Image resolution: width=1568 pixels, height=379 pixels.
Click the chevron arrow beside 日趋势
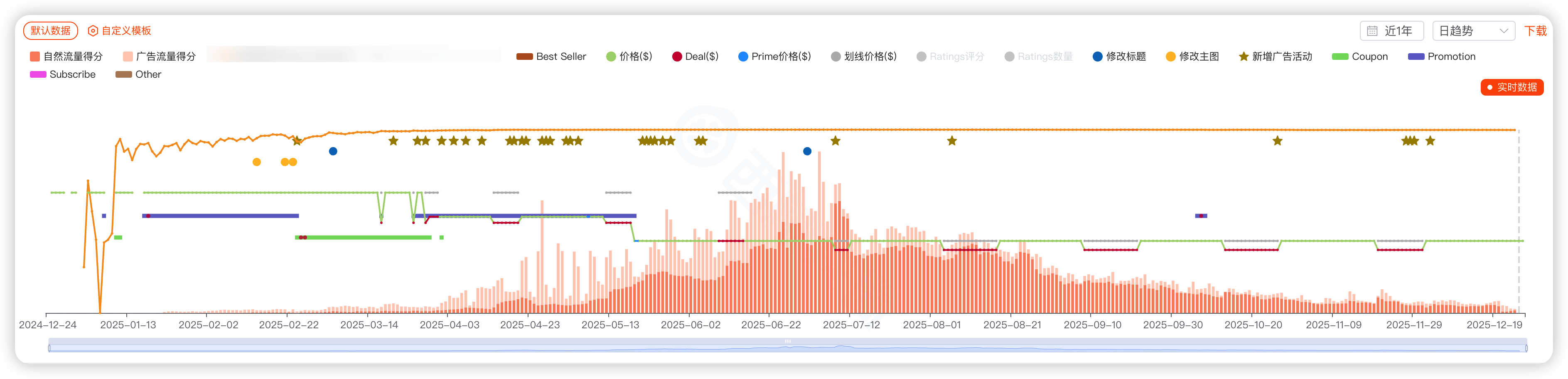1504,31
